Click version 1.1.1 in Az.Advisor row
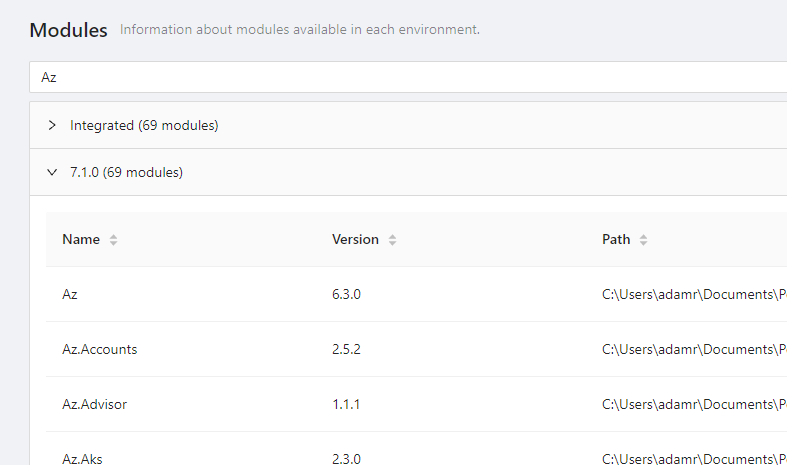This screenshot has height=465, width=787. coord(346,404)
